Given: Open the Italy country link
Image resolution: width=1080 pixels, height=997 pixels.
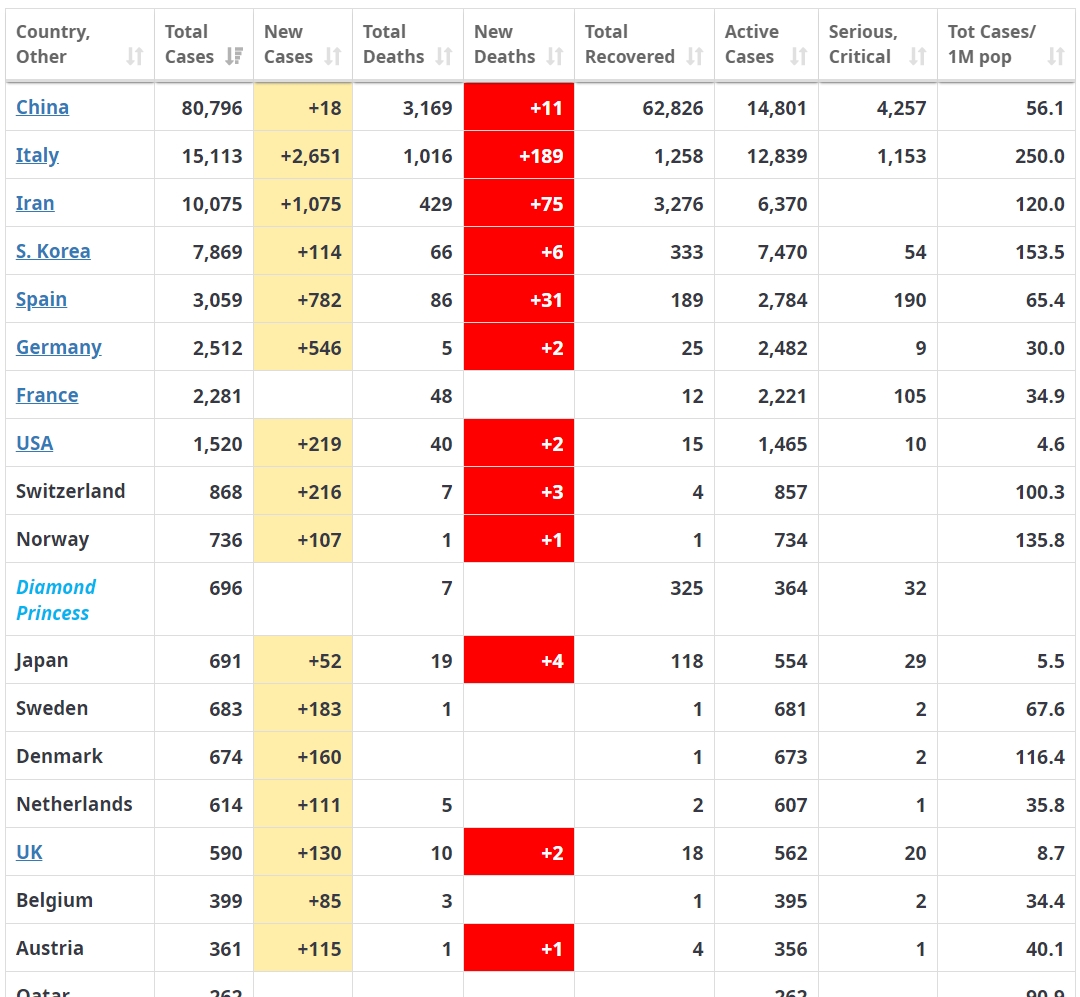Looking at the screenshot, I should [38, 155].
